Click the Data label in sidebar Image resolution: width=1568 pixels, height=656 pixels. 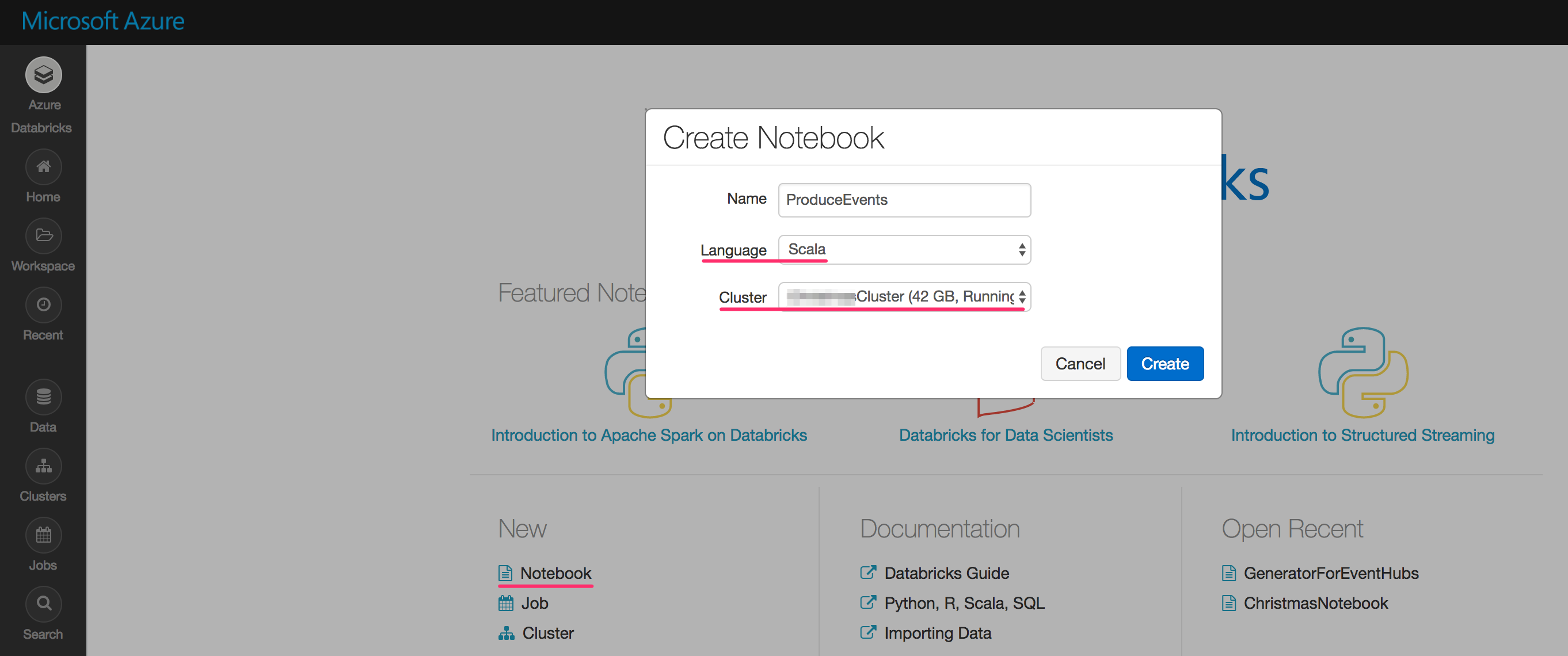(43, 427)
